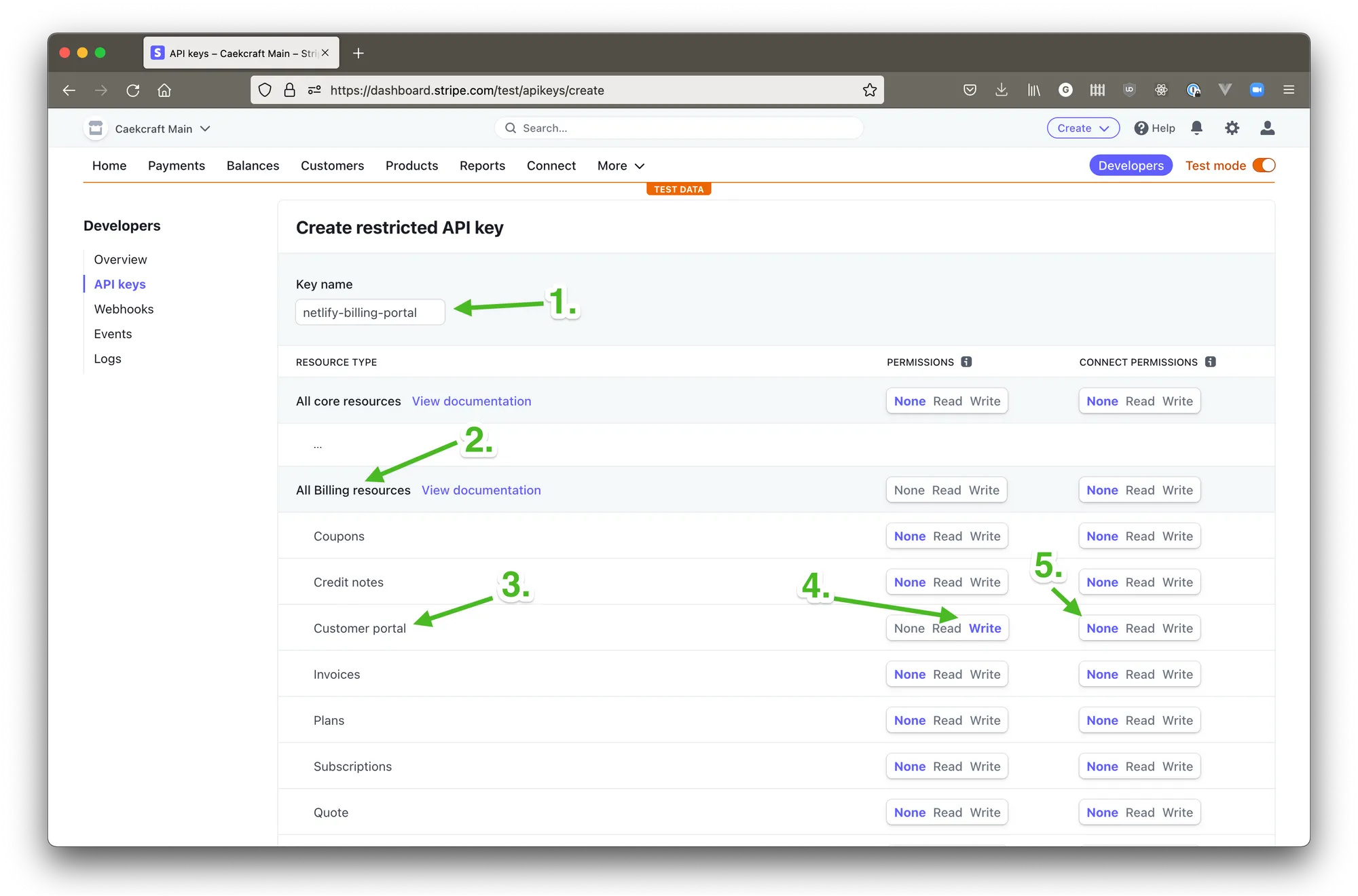
Task: Click the API keys sidebar item
Action: (x=119, y=283)
